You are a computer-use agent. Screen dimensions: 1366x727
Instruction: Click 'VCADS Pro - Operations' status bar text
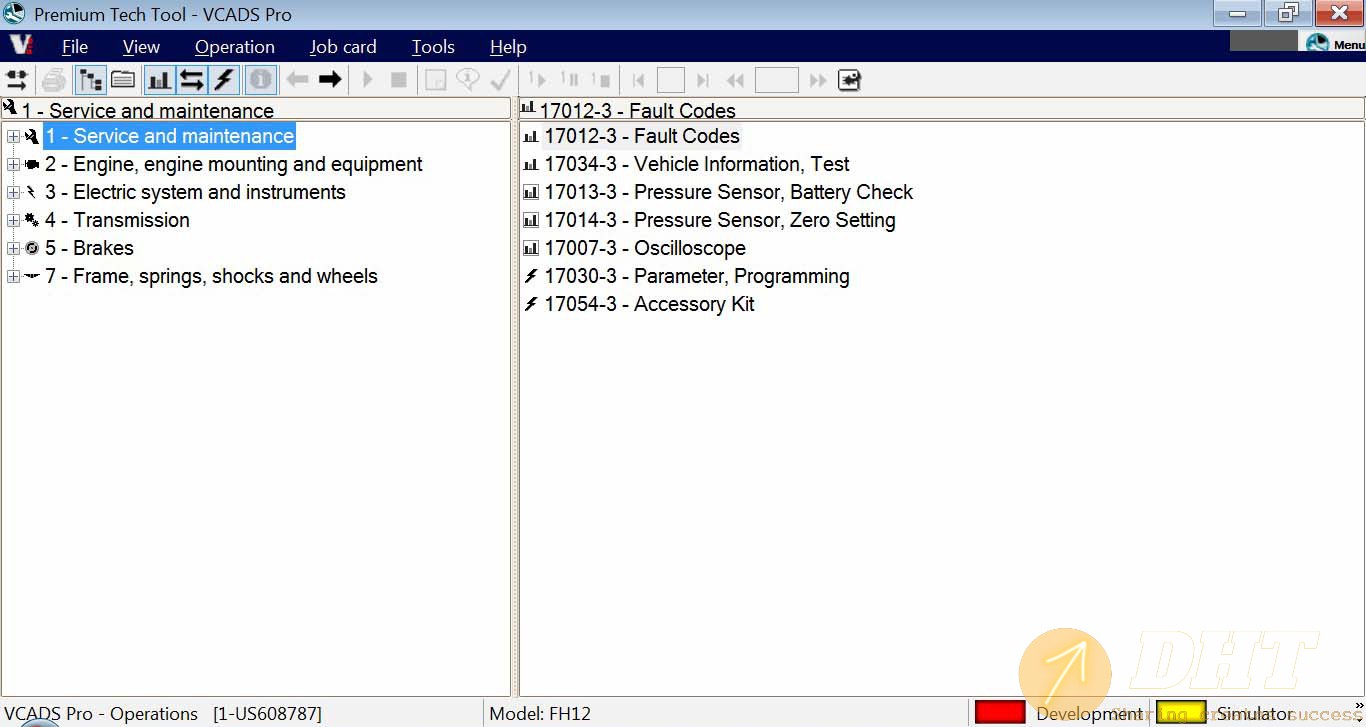coord(101,714)
